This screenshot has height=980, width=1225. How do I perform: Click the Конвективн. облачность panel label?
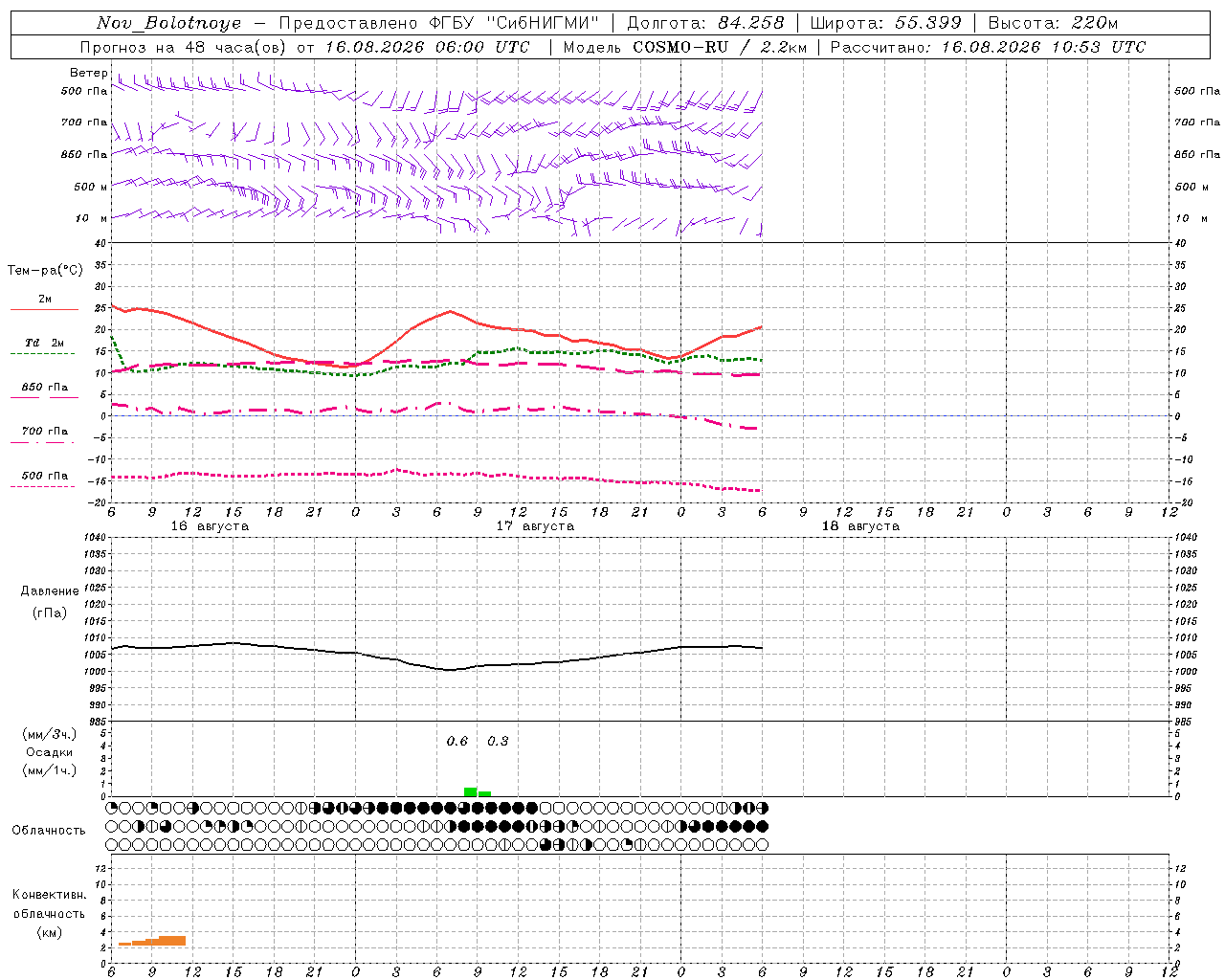[49, 913]
